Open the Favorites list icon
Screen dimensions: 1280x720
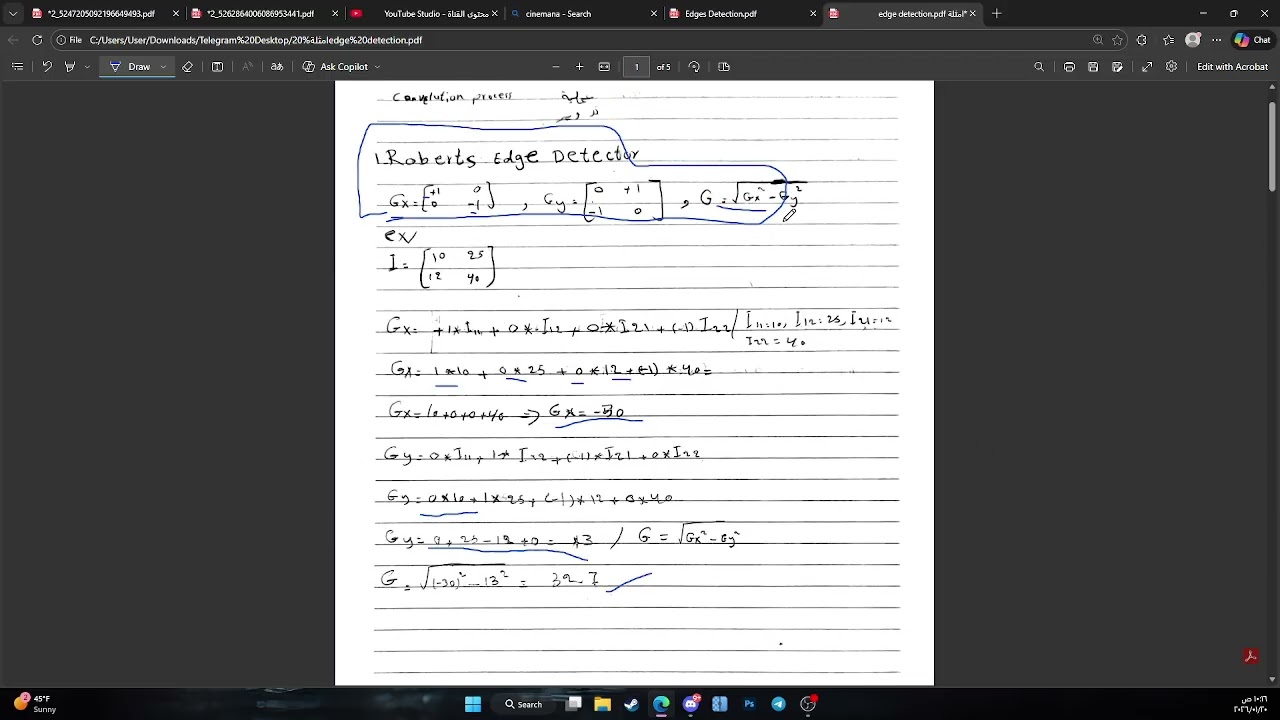click(1168, 40)
